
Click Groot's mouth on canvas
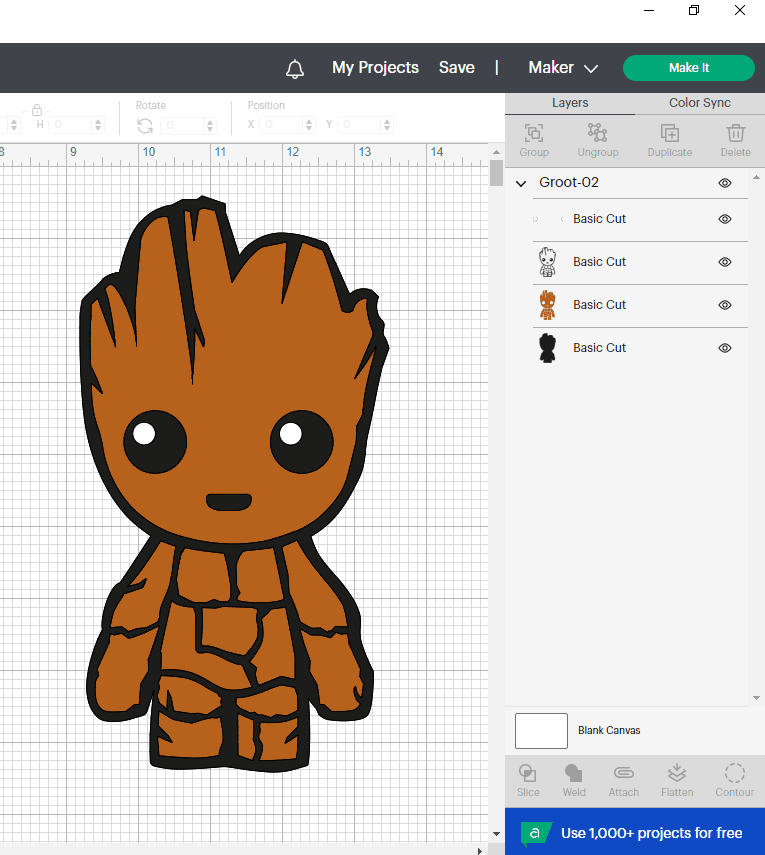click(229, 502)
